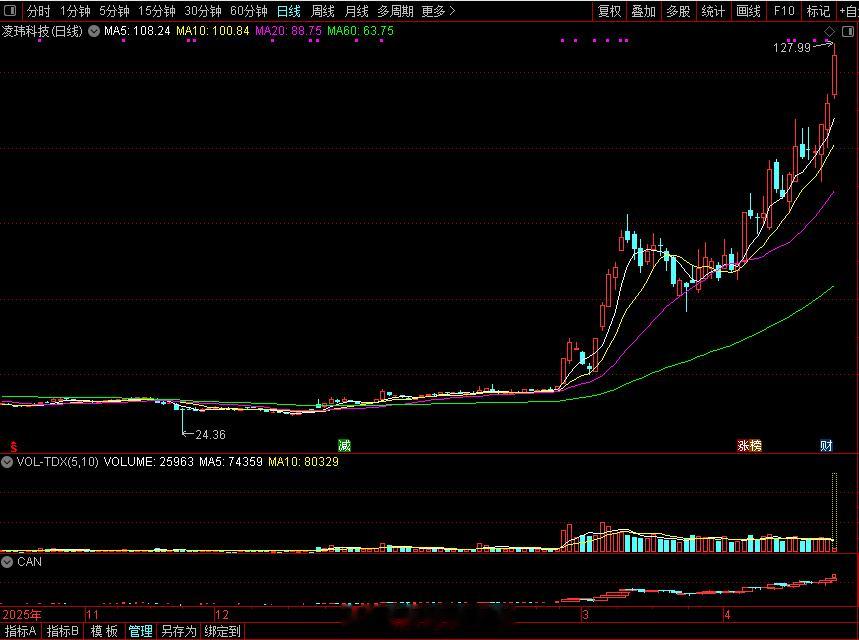Viewport: 859px width, 640px height.
Task: Open F10 company information
Action: click(784, 11)
